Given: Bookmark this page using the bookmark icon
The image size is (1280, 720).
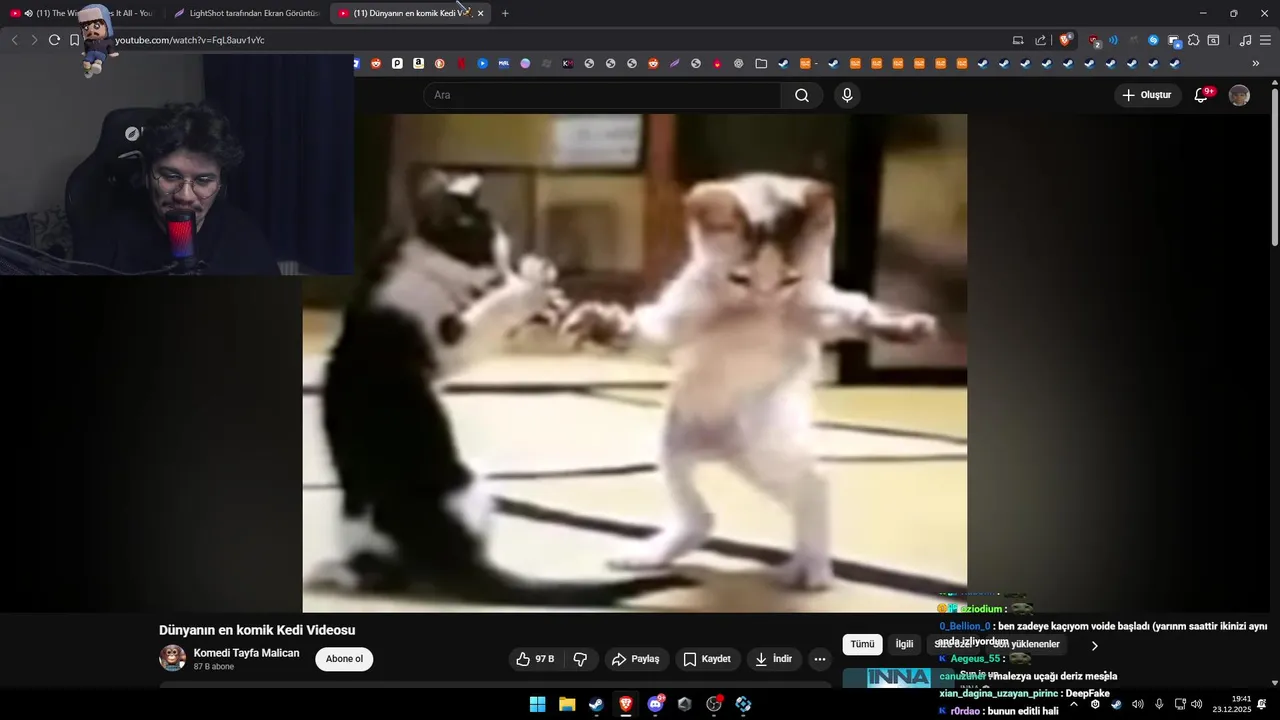Looking at the screenshot, I should point(75,40).
